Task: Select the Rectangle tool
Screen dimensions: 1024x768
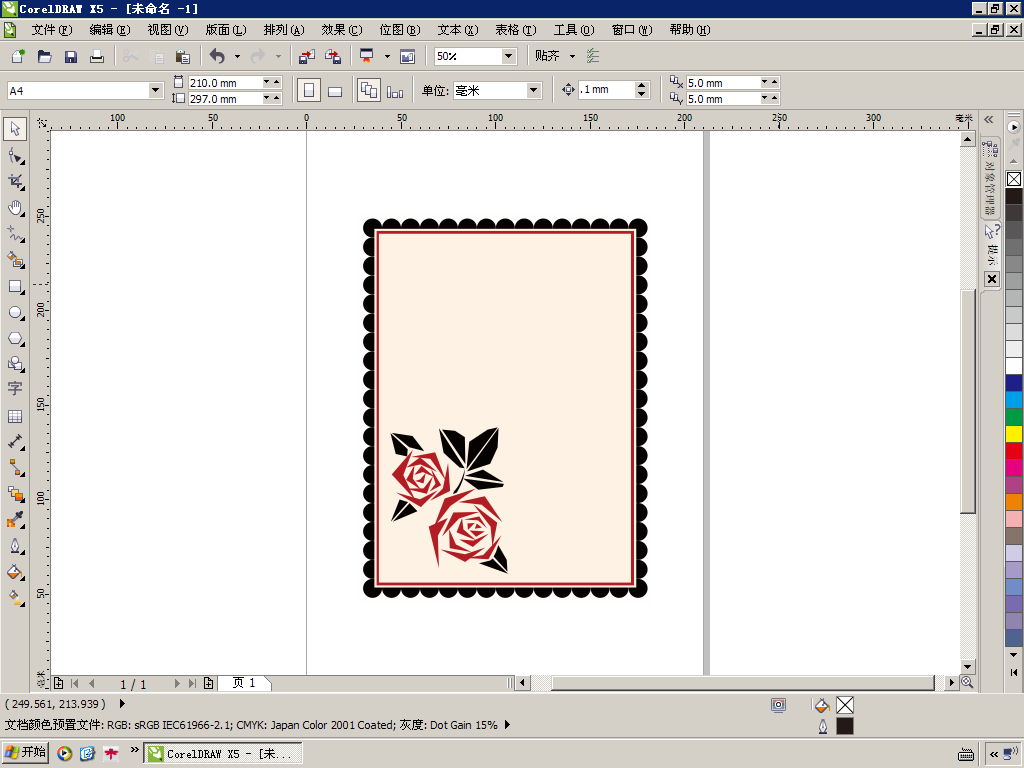Action: pyautogui.click(x=15, y=286)
